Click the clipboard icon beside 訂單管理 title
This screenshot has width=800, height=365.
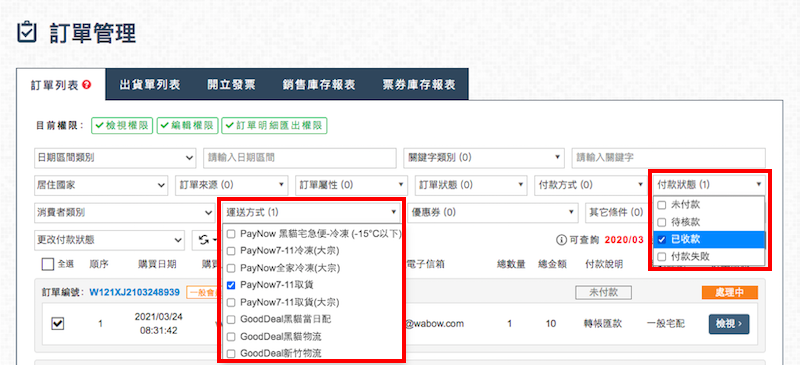[x=27, y=33]
